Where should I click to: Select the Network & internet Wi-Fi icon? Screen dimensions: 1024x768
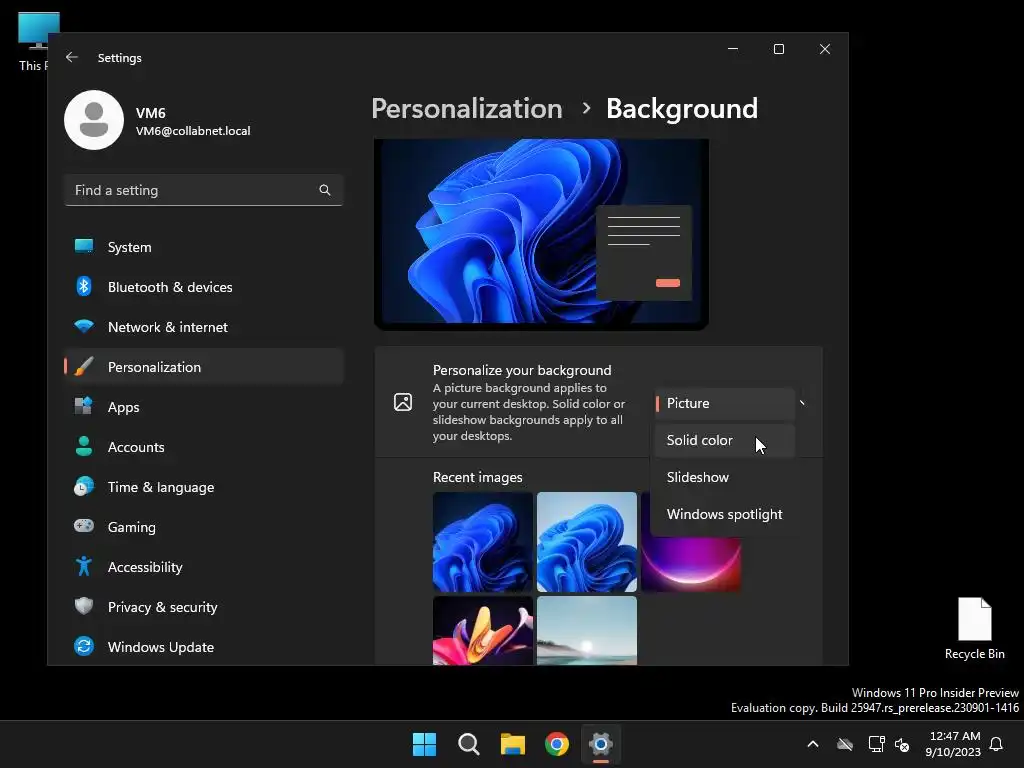[x=84, y=326]
